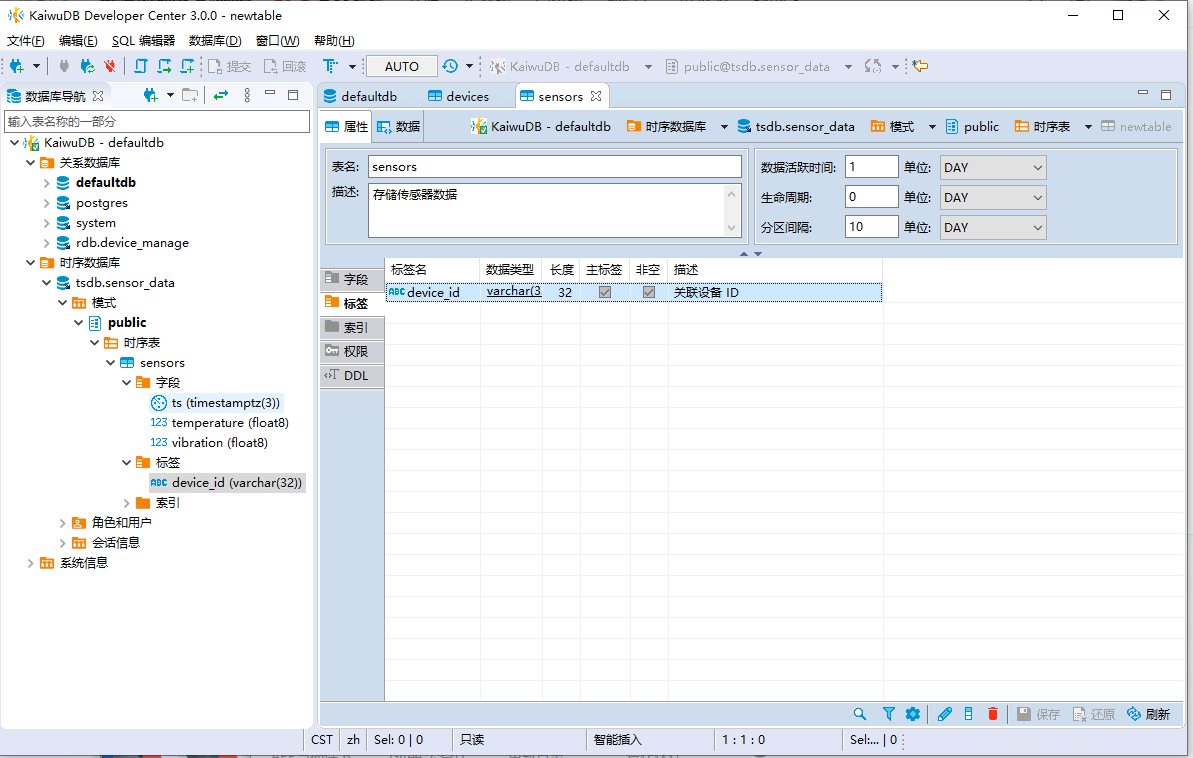This screenshot has height=758, width=1193.
Task: Switch to the 数据 tab
Action: tap(399, 126)
